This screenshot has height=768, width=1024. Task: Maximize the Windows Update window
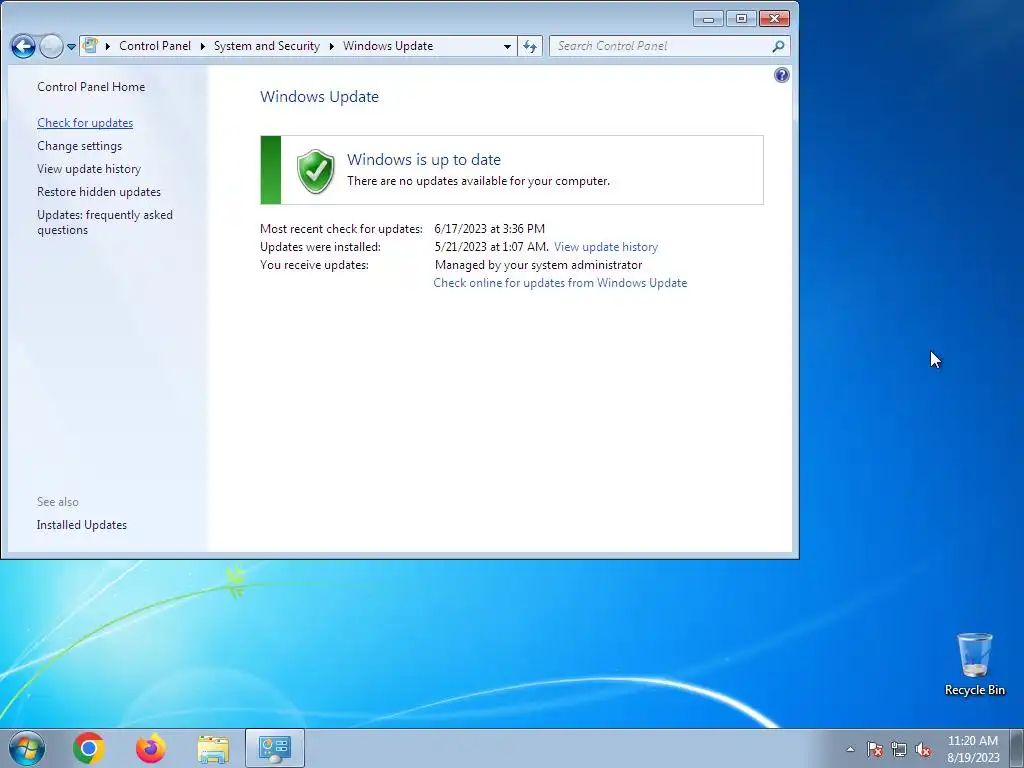pos(741,19)
